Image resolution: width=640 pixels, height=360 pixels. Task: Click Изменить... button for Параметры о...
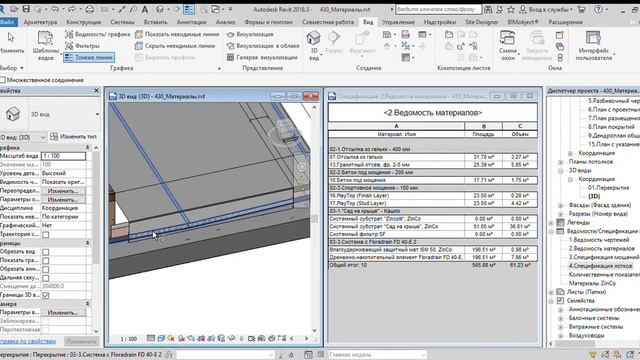[x=63, y=200]
